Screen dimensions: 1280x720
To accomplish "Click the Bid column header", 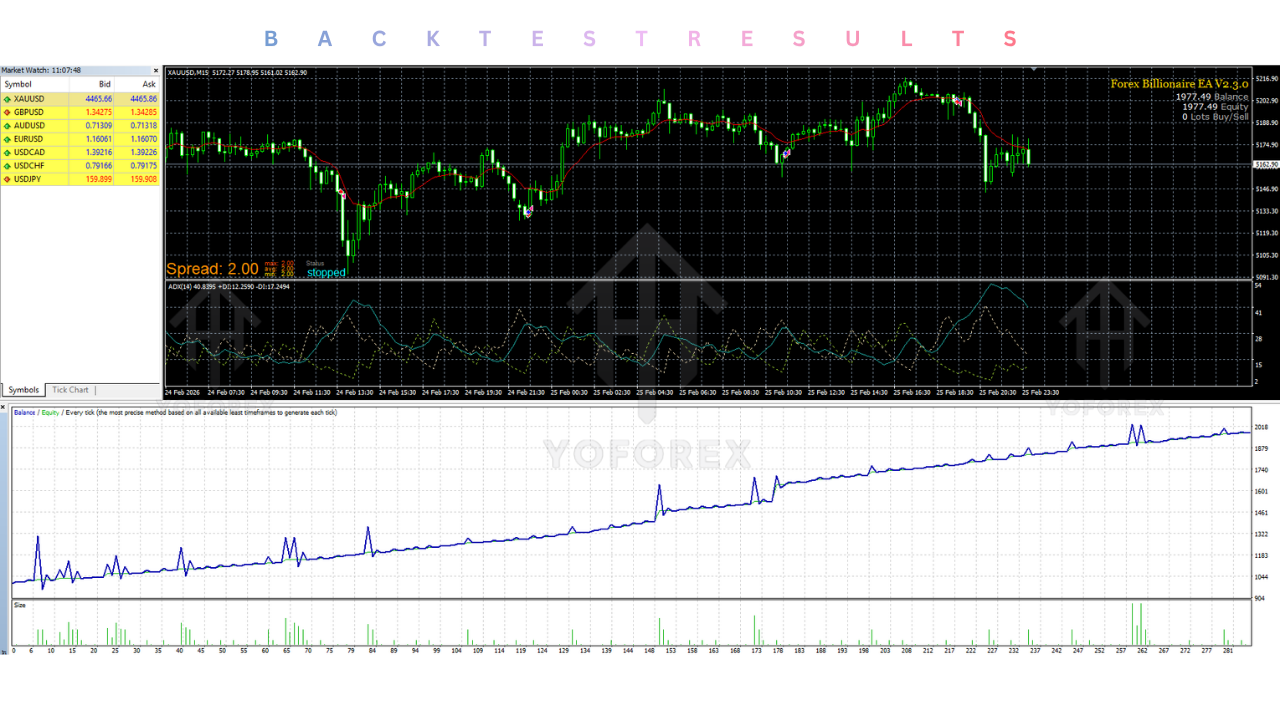I will coord(92,85).
